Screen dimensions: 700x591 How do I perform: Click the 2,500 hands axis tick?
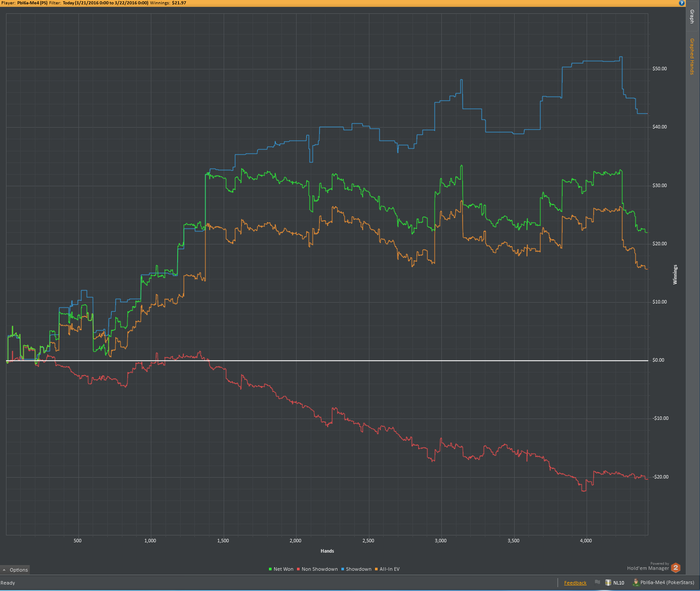point(368,541)
